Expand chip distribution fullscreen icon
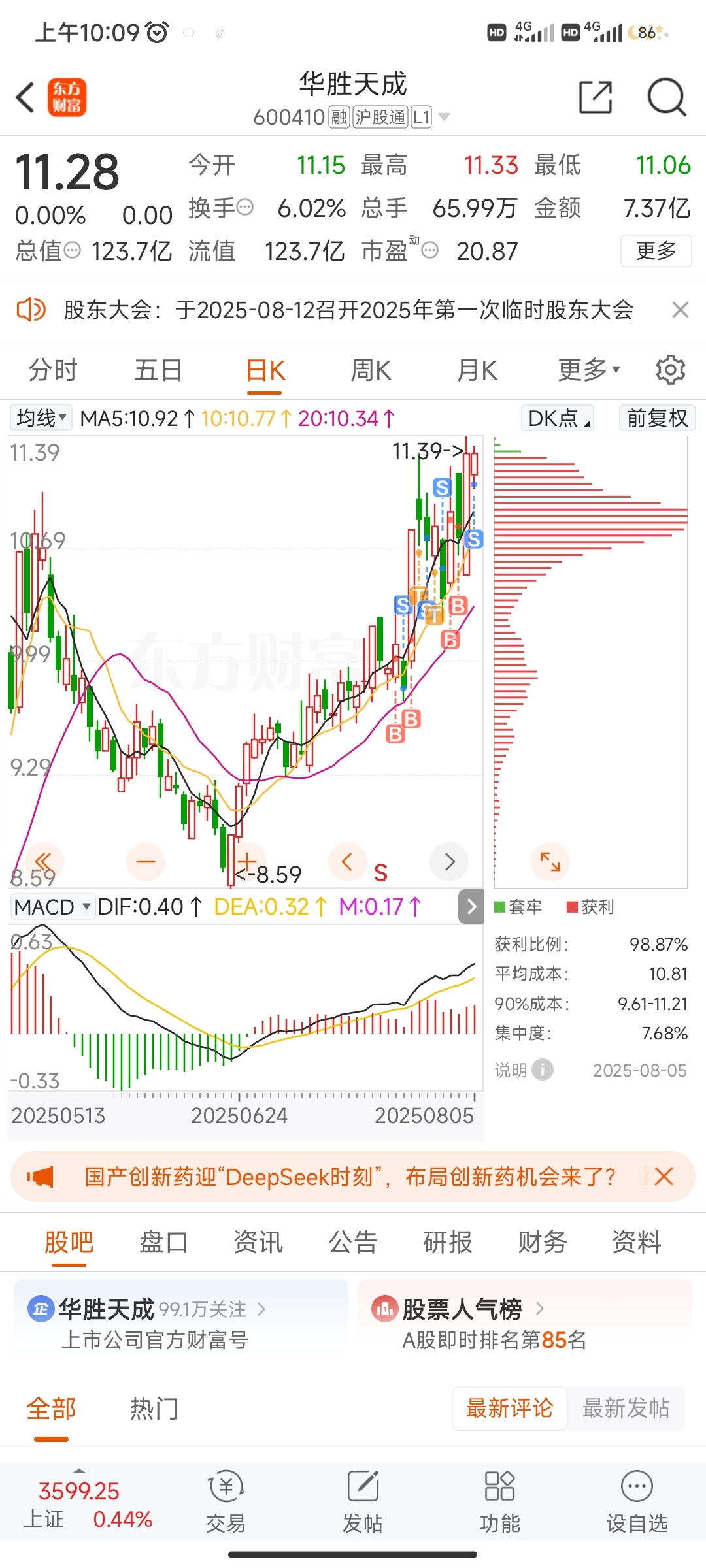 click(x=550, y=862)
